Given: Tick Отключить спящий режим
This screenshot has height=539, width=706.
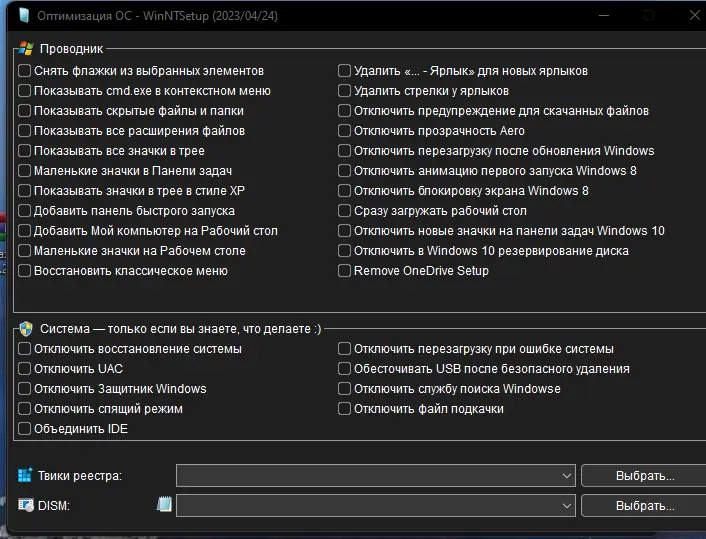Looking at the screenshot, I should coord(24,409).
